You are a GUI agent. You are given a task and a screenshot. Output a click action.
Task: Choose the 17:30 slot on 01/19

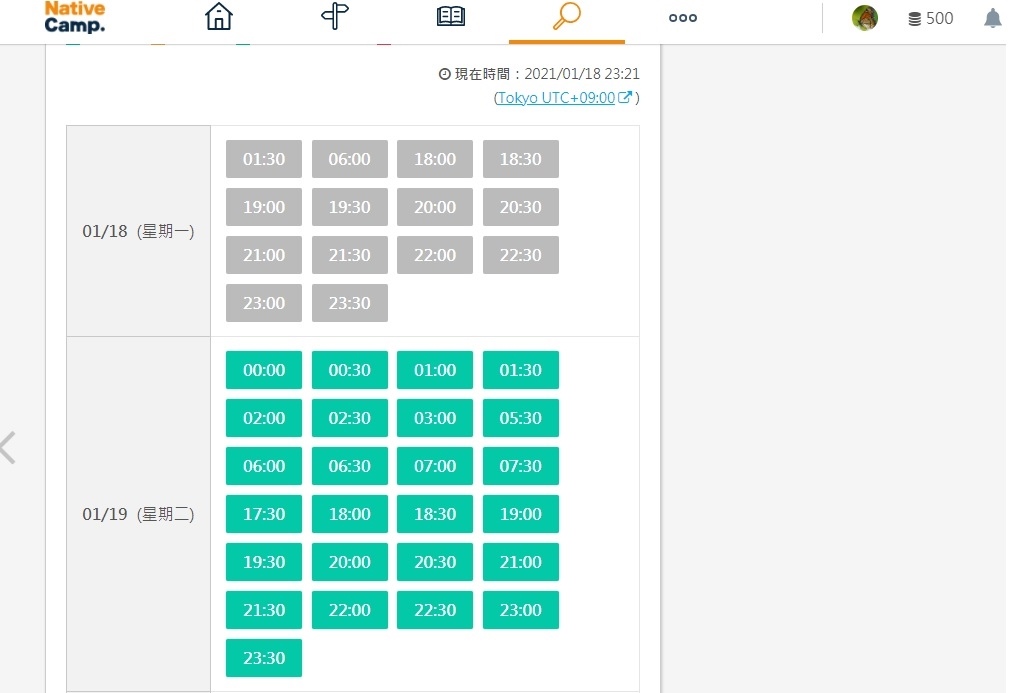click(264, 514)
